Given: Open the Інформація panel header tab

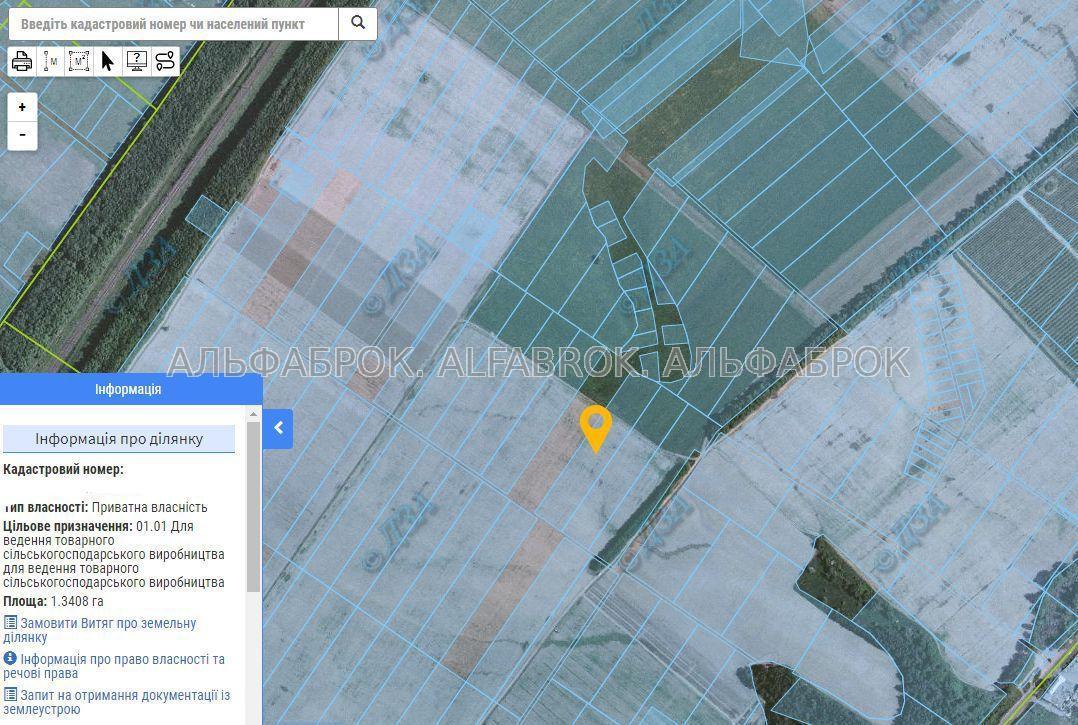Looking at the screenshot, I should [x=131, y=389].
